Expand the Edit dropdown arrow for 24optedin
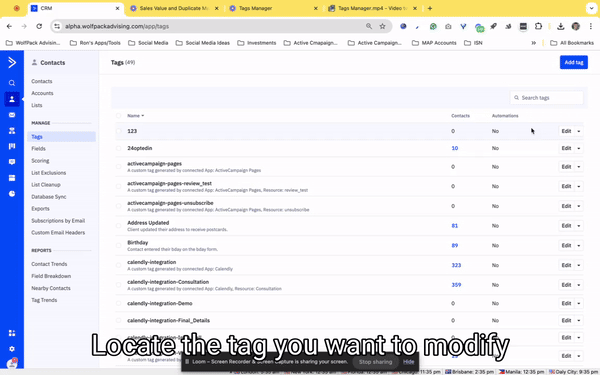Viewport: 600px width, 375px height. click(579, 148)
